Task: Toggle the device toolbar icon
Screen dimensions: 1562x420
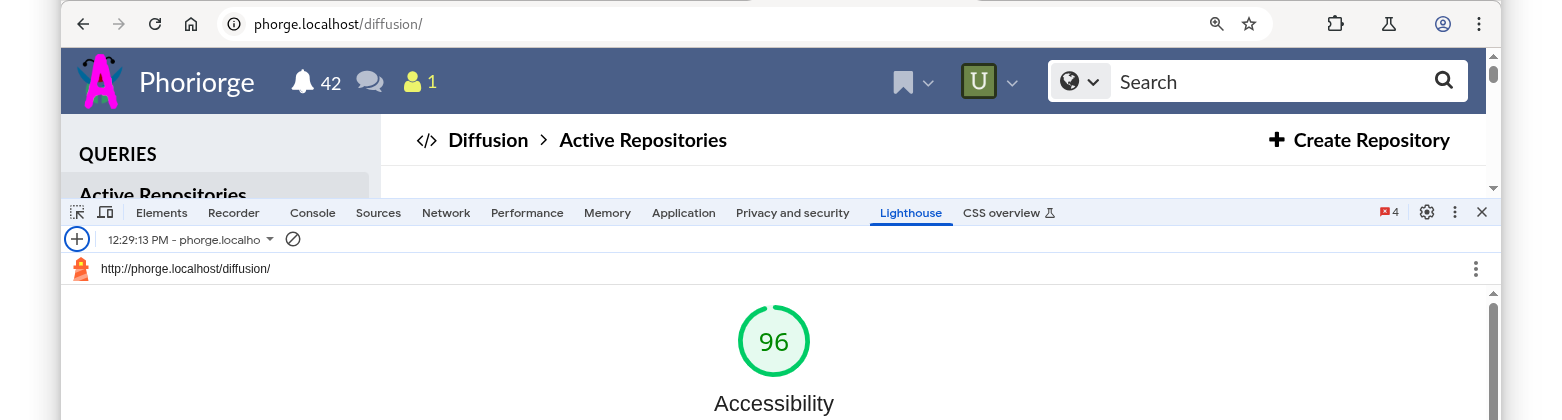Action: pos(105,213)
